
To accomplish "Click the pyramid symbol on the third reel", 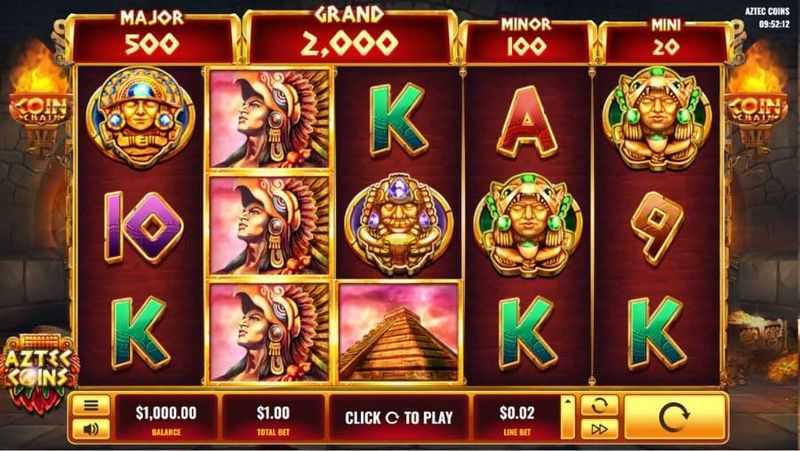I will point(399,332).
